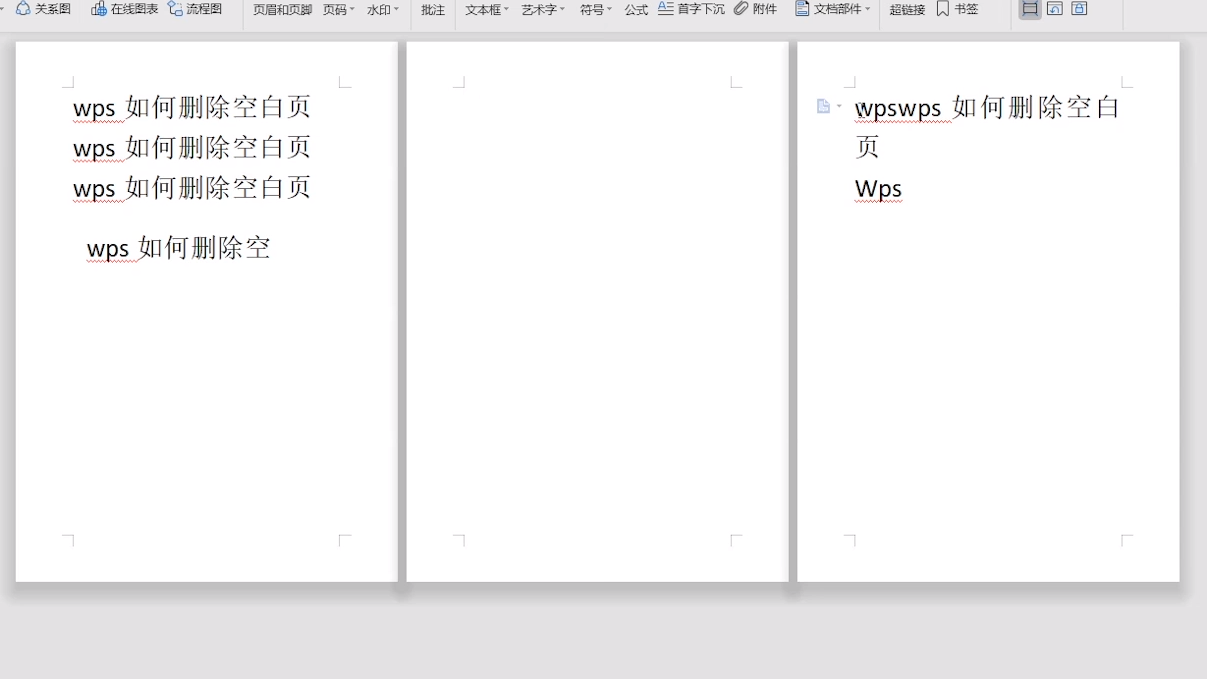Insert an 在线图表 online chart
The image size is (1207, 679).
click(99, 9)
